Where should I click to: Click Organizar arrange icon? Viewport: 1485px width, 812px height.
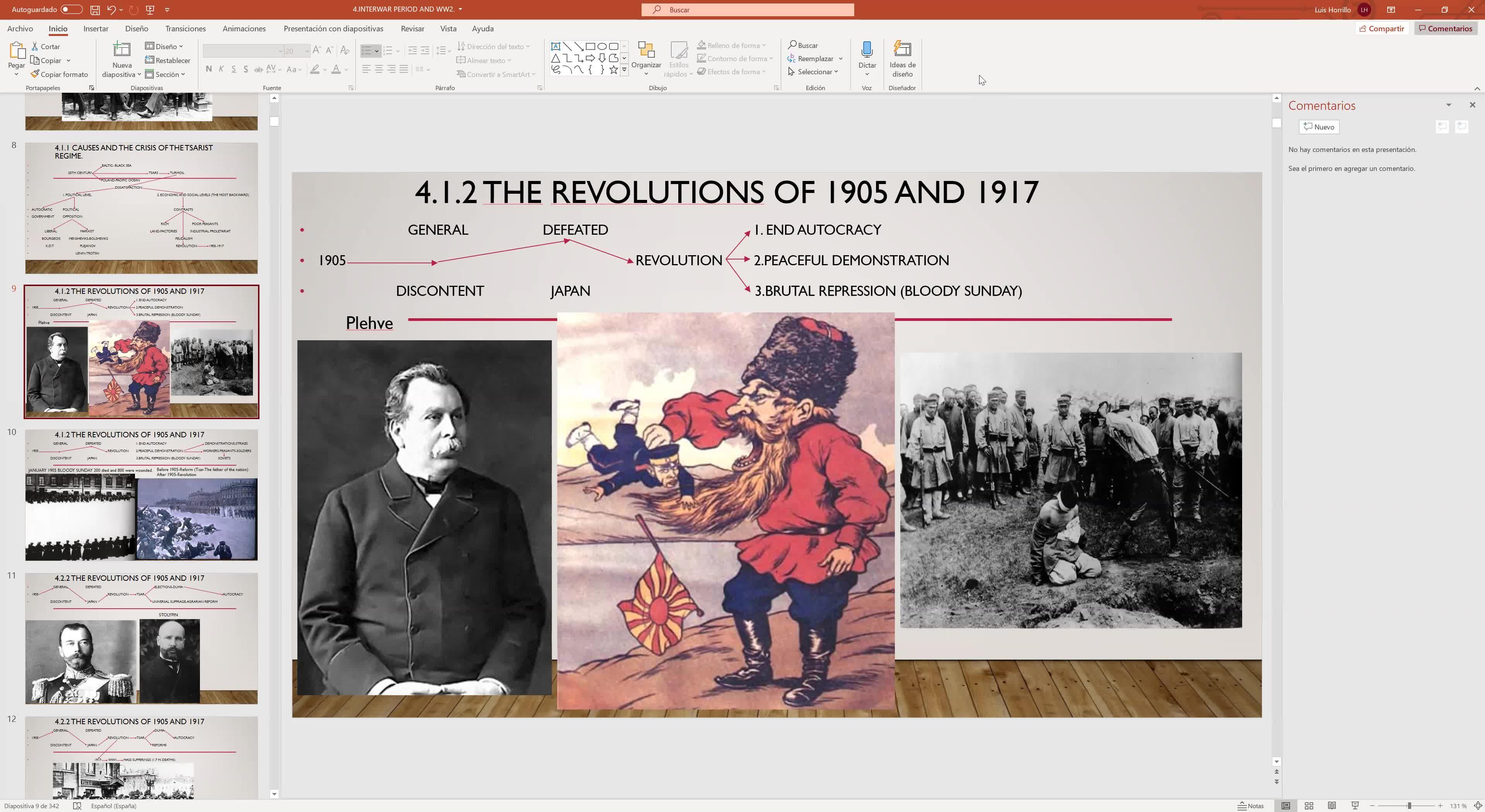(646, 51)
